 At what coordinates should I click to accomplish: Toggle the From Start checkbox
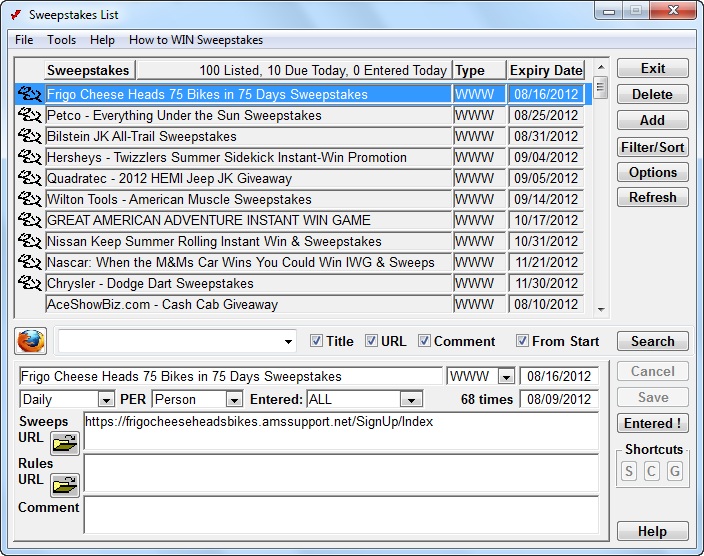522,341
